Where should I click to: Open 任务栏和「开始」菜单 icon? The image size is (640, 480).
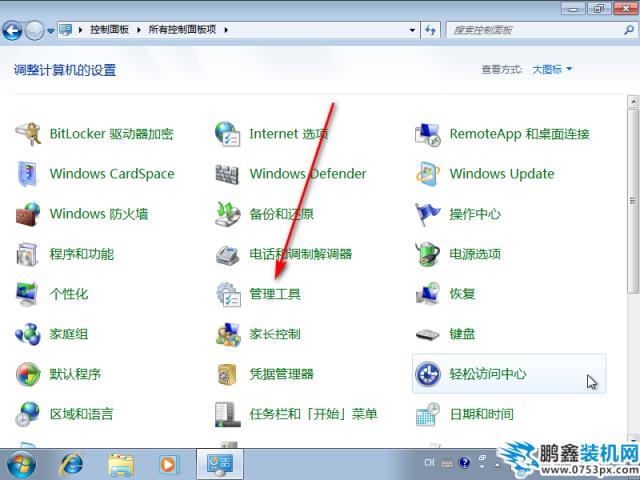click(x=228, y=414)
